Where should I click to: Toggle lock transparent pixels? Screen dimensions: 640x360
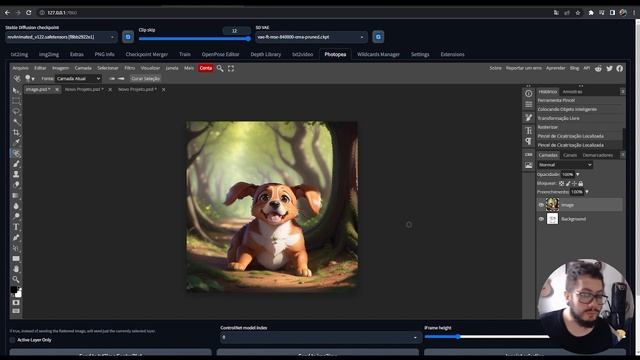click(562, 183)
